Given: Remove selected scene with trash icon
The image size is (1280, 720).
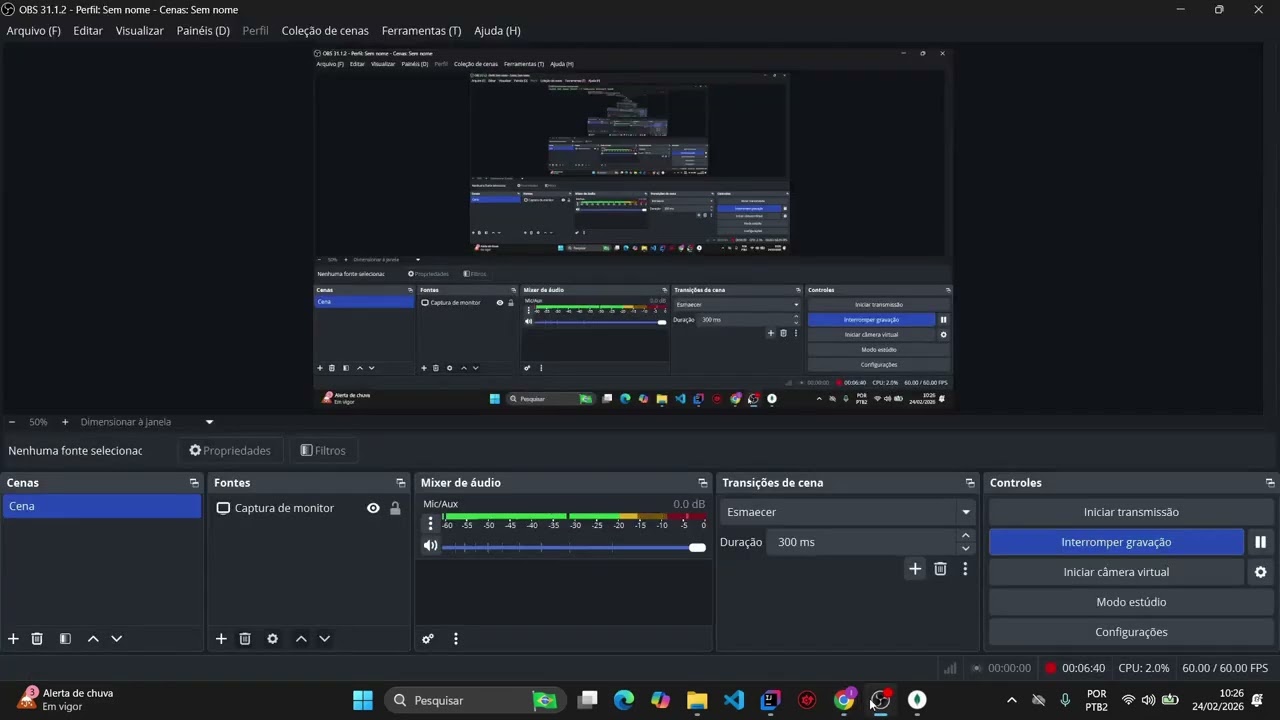Looking at the screenshot, I should 37,639.
